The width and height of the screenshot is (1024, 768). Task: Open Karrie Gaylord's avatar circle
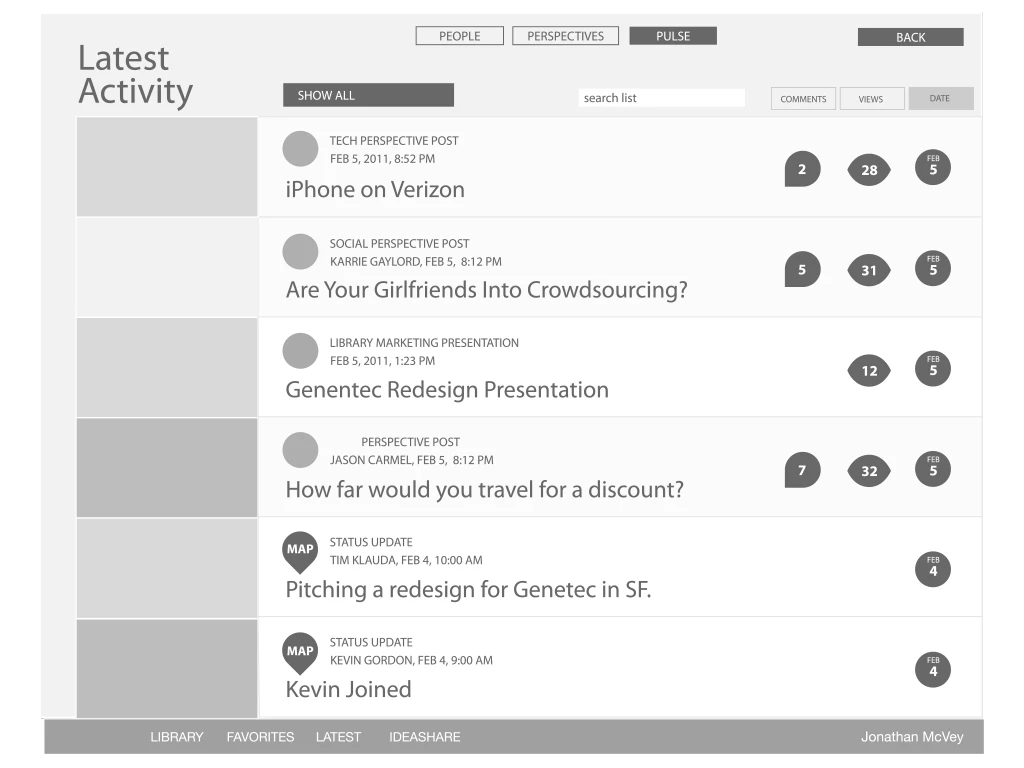pos(300,251)
